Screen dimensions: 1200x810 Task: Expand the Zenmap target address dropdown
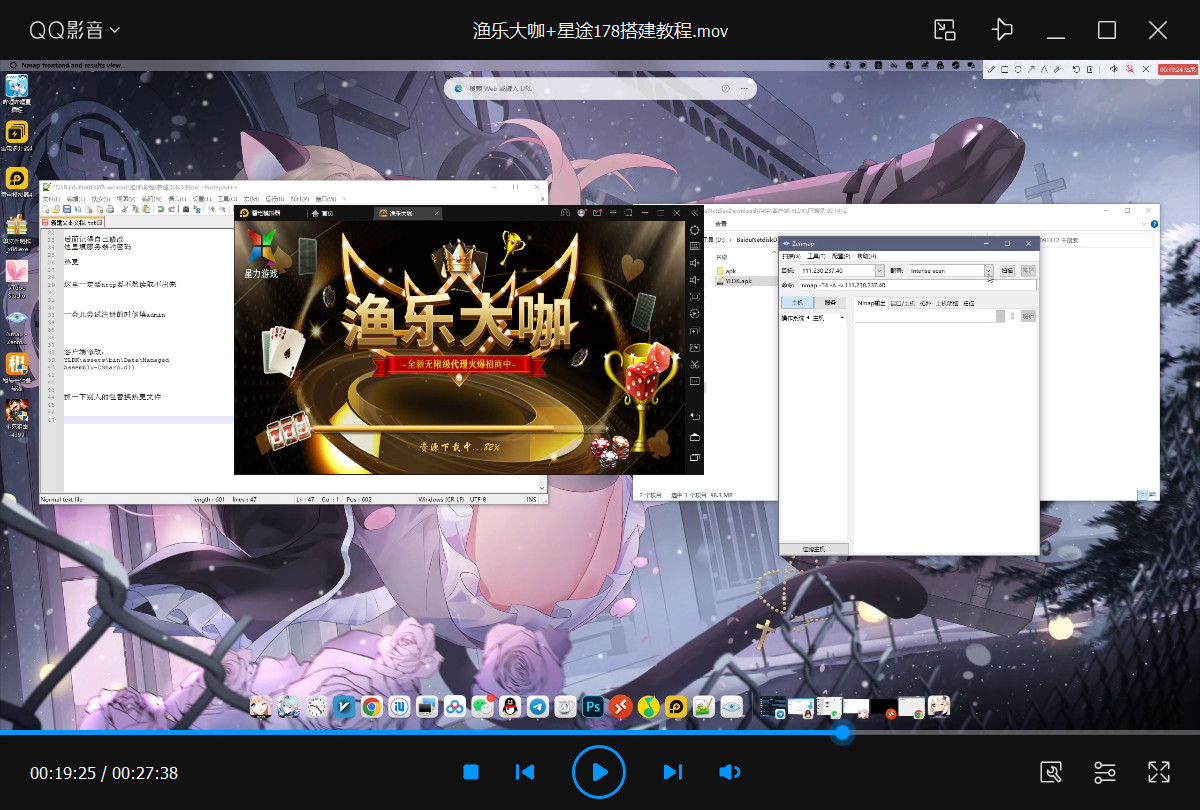[x=880, y=271]
